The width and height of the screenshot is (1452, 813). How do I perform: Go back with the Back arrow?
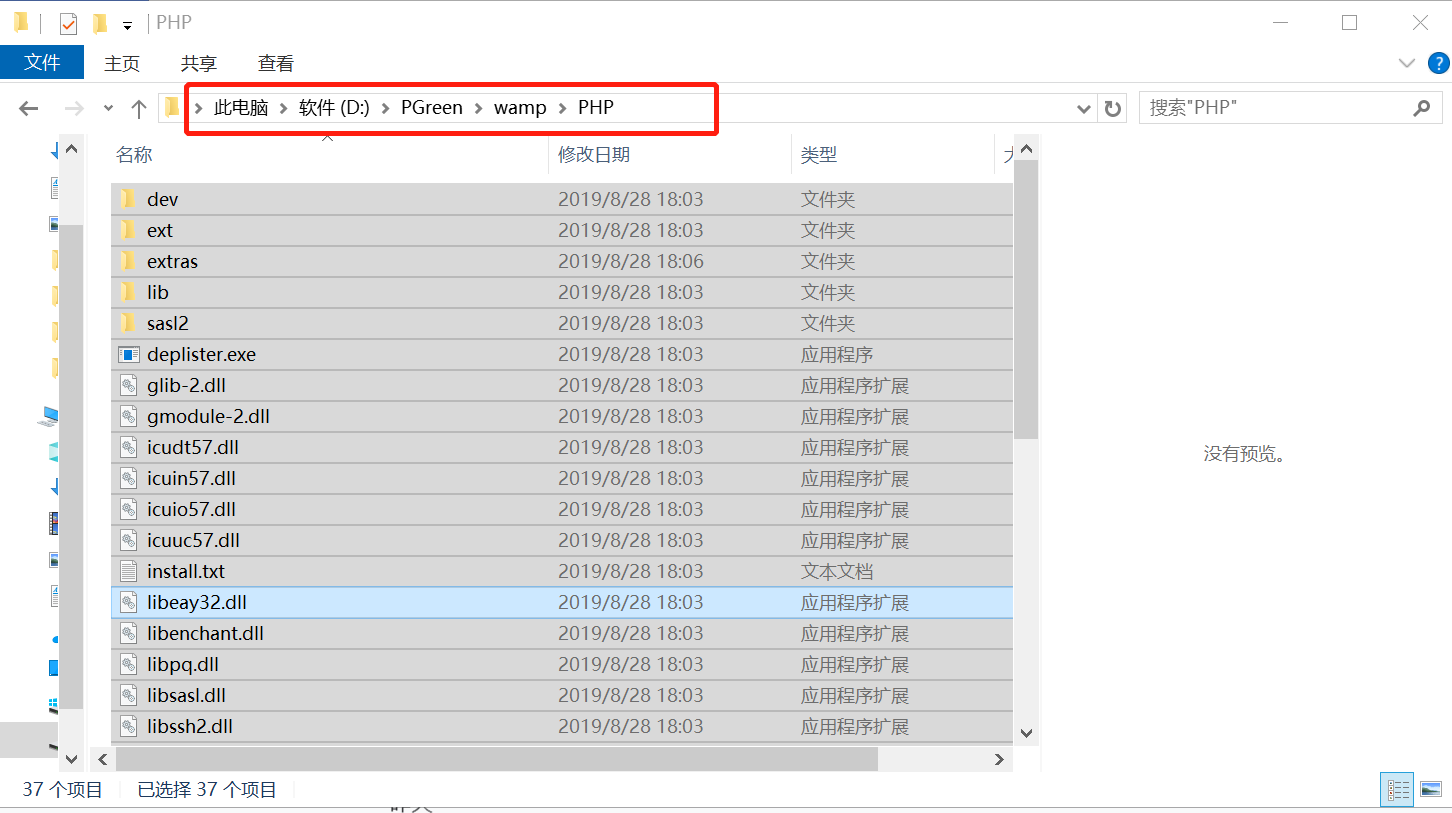28,109
